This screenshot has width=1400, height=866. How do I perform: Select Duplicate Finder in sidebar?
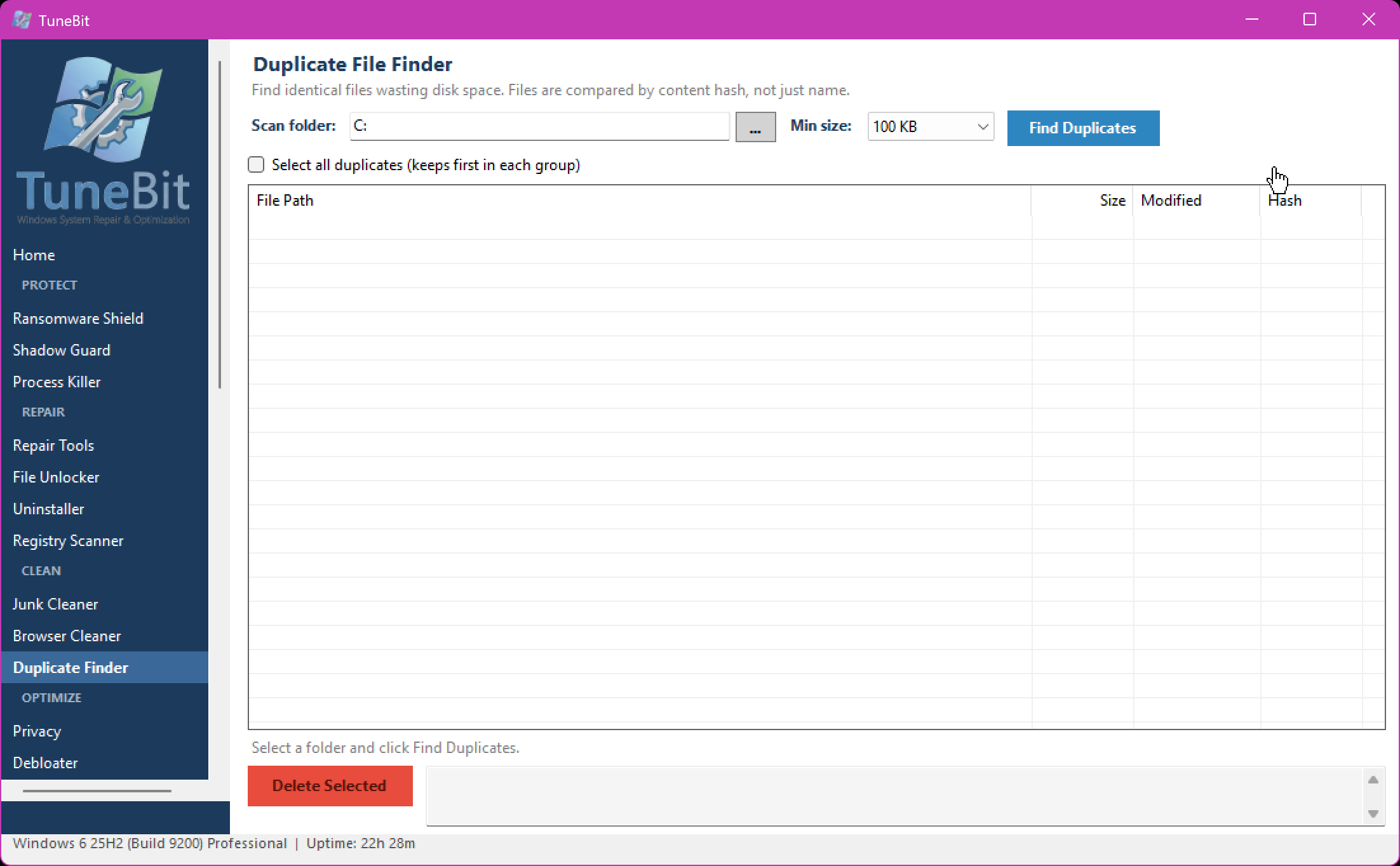105,667
